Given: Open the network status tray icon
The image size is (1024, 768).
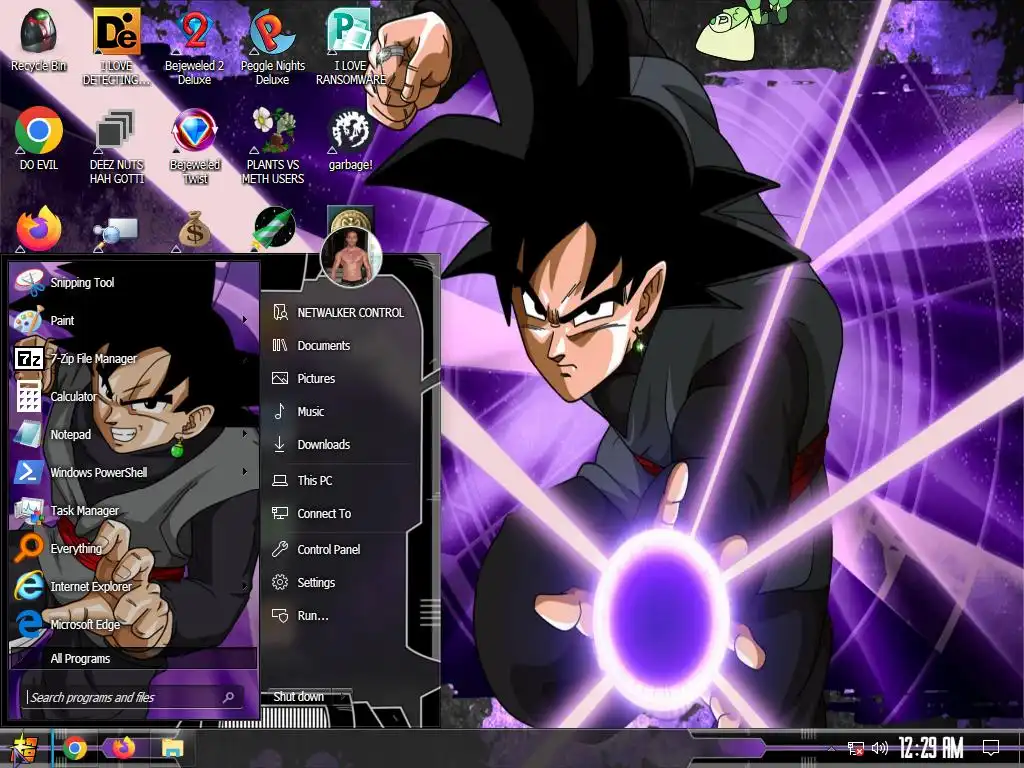Looking at the screenshot, I should coord(855,748).
